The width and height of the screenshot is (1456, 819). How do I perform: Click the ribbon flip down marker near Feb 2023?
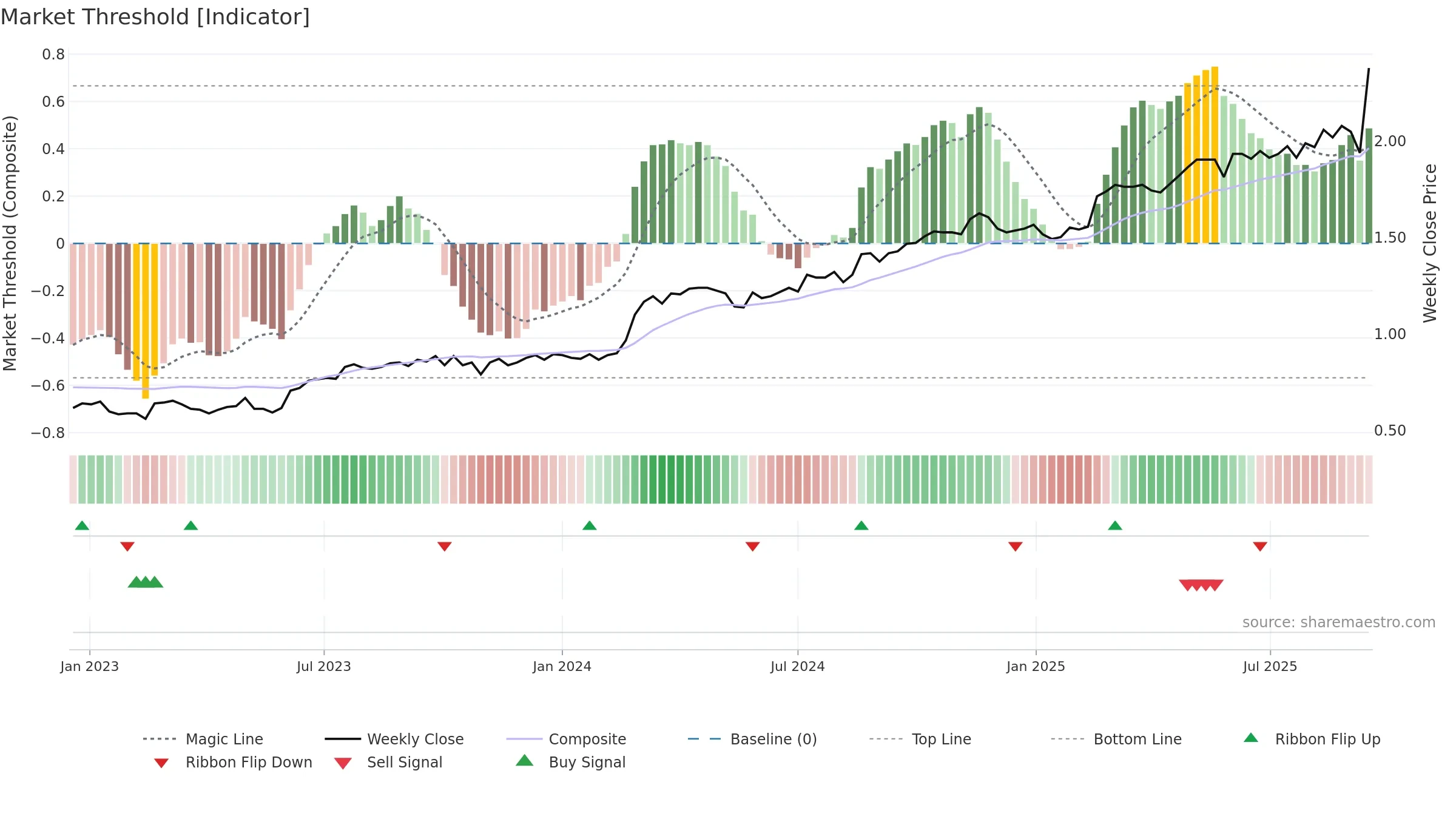point(127,547)
